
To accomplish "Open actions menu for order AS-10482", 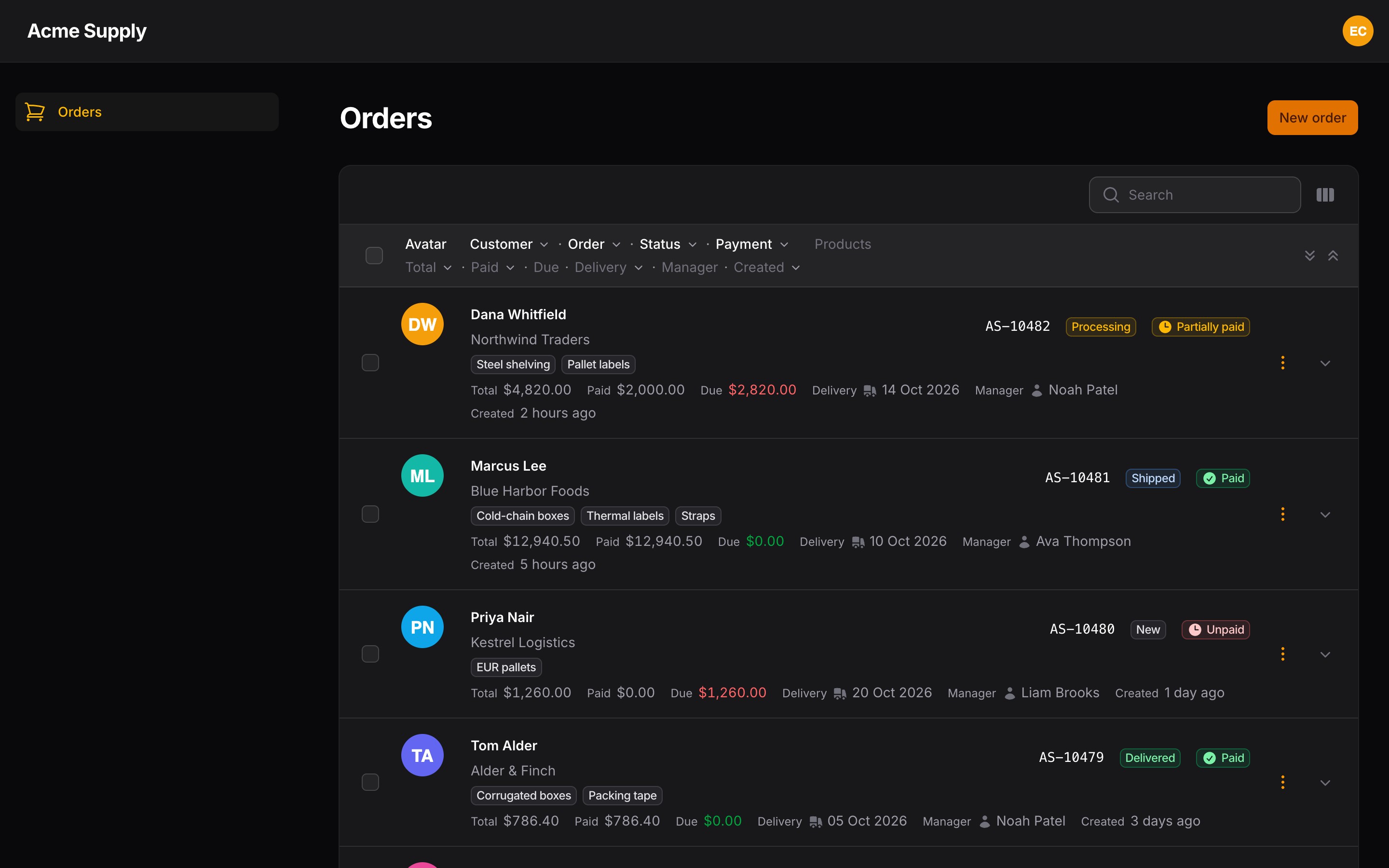I will coord(1282,363).
